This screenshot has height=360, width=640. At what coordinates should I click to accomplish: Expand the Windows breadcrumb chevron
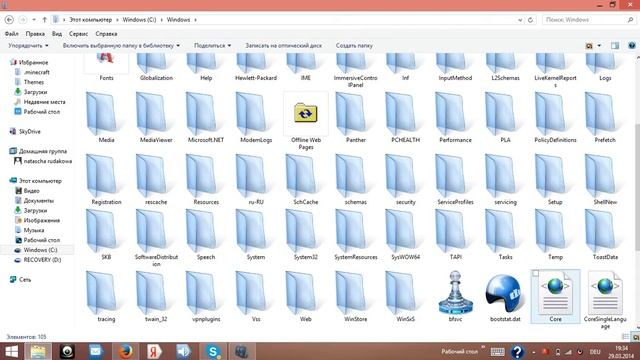click(196, 20)
